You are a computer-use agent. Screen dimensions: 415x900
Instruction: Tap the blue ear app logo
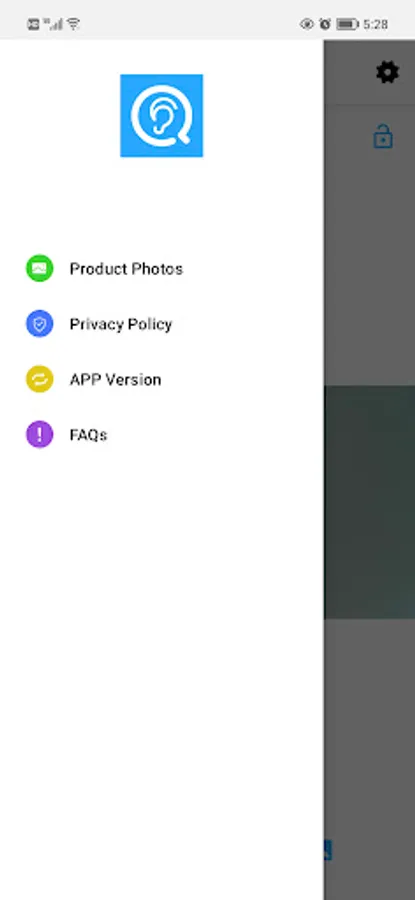click(x=161, y=115)
